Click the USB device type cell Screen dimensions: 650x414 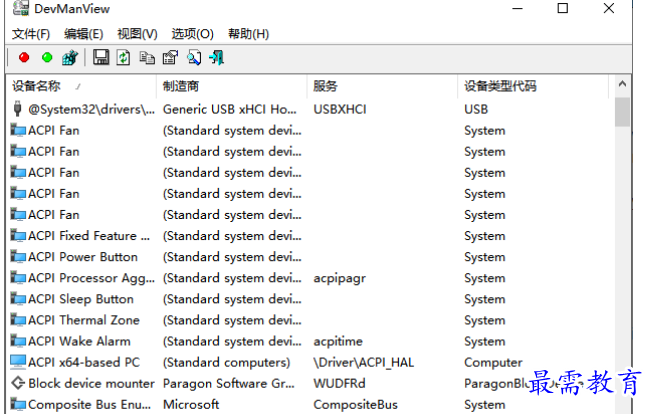[476, 109]
